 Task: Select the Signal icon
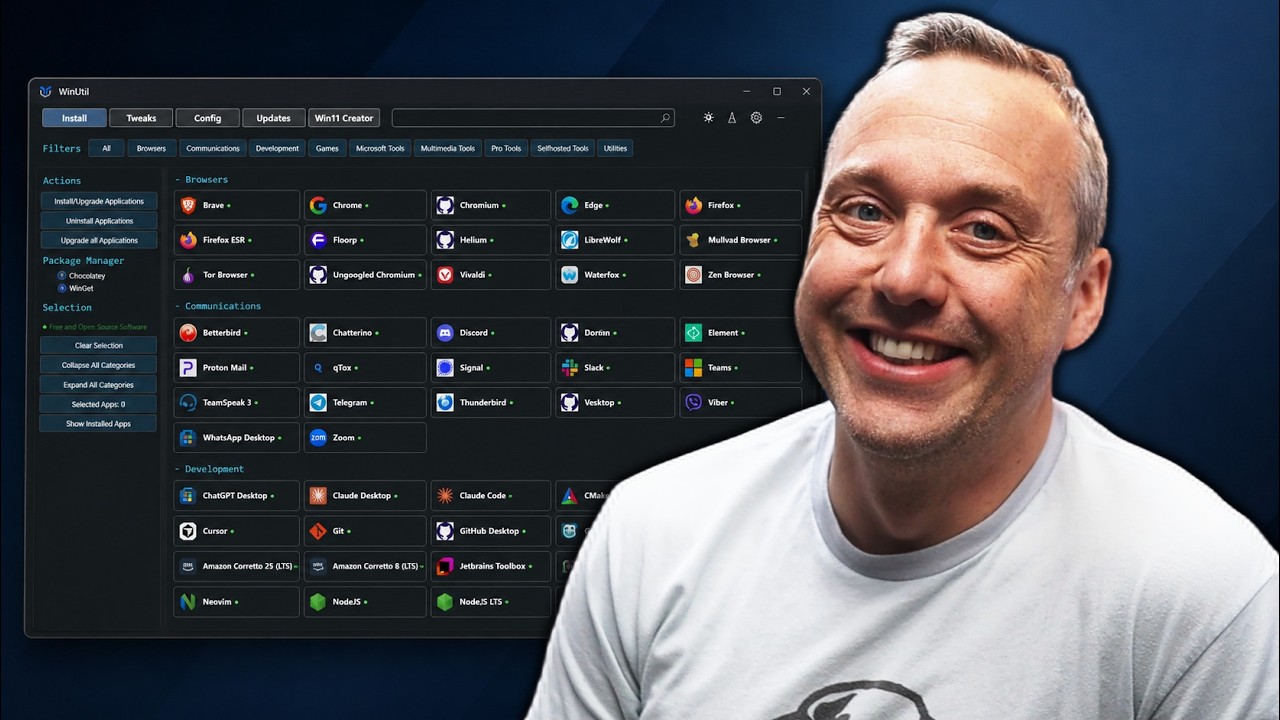(445, 368)
